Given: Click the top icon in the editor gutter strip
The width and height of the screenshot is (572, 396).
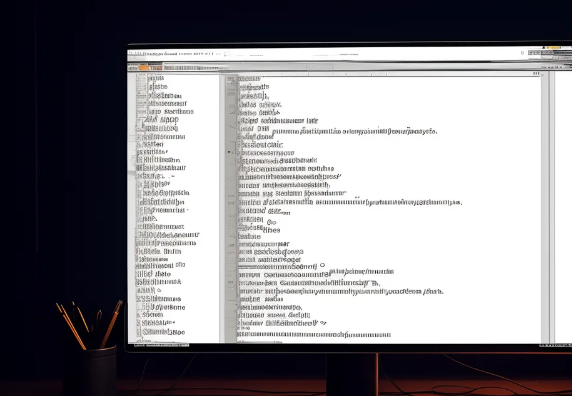Looking at the screenshot, I should point(231,79).
